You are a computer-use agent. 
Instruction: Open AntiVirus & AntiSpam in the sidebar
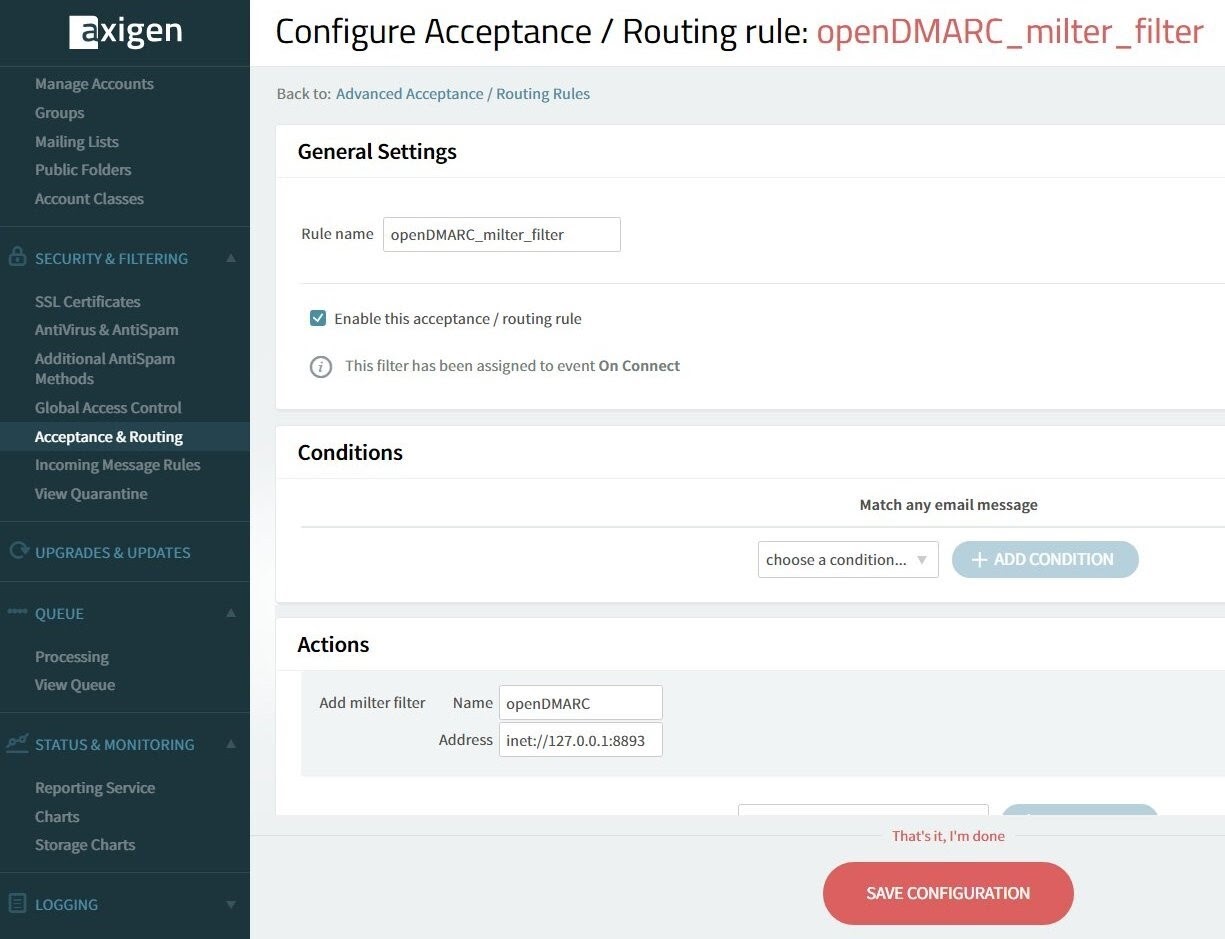(x=106, y=330)
